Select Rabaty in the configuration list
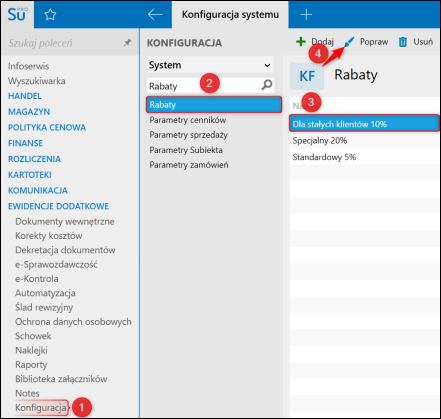 click(214, 105)
